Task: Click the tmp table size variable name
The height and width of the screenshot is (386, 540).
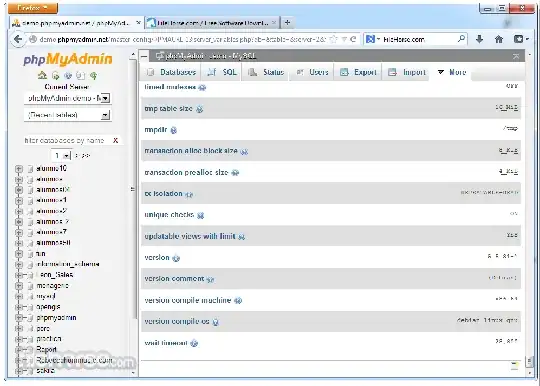Action: pos(168,109)
